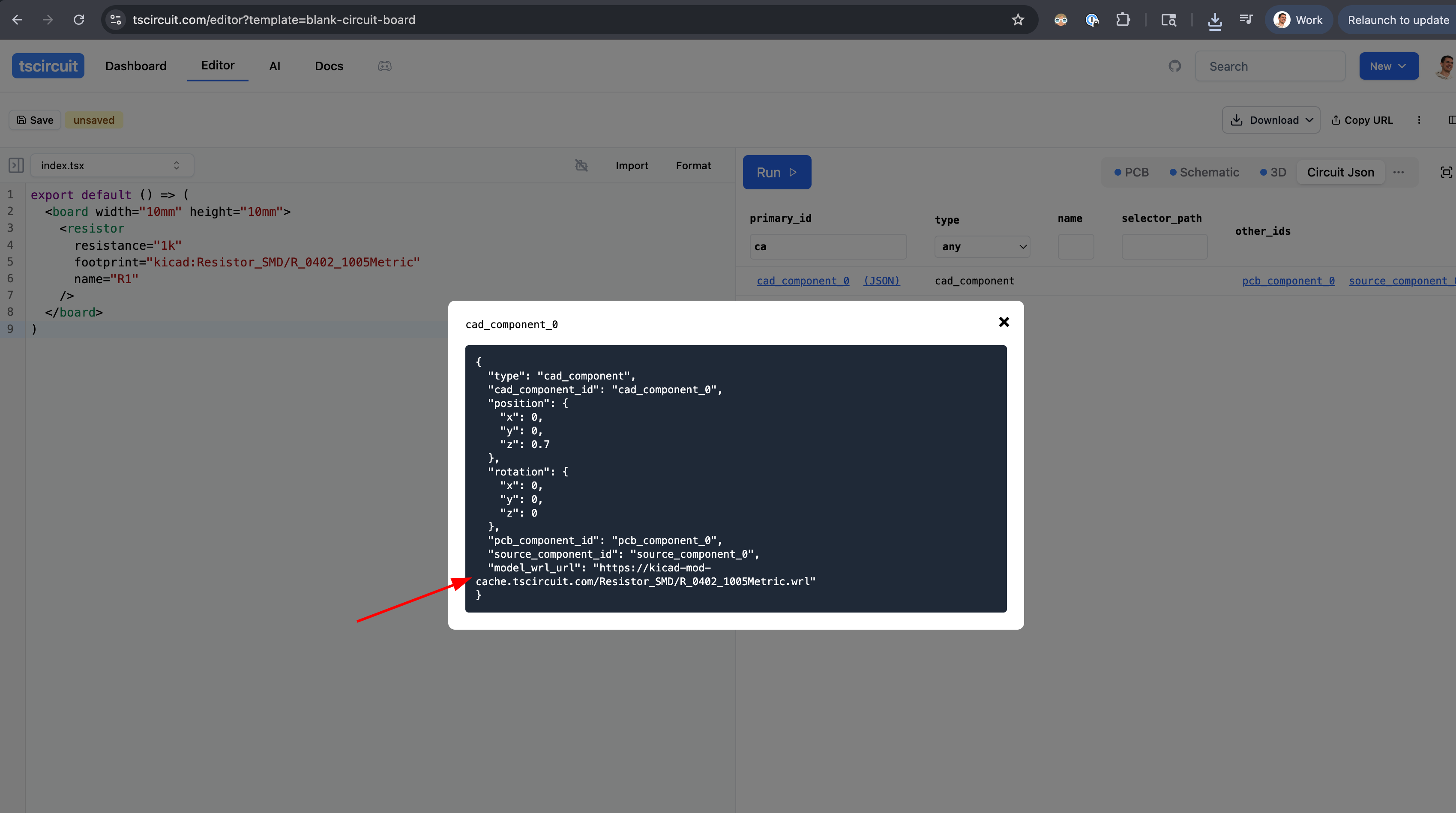Open the three-dot options beside Copy URL
Screen dimensions: 1456x813
click(x=1419, y=120)
